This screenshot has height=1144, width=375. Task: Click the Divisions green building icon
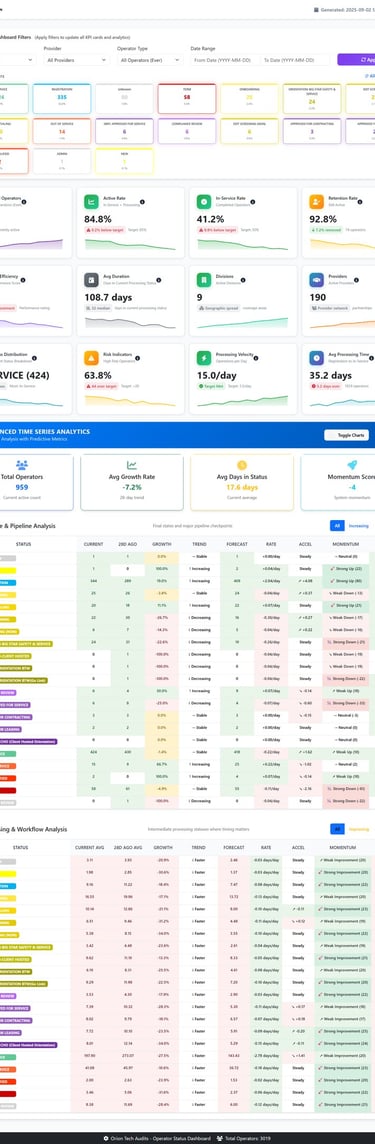[x=204, y=280]
